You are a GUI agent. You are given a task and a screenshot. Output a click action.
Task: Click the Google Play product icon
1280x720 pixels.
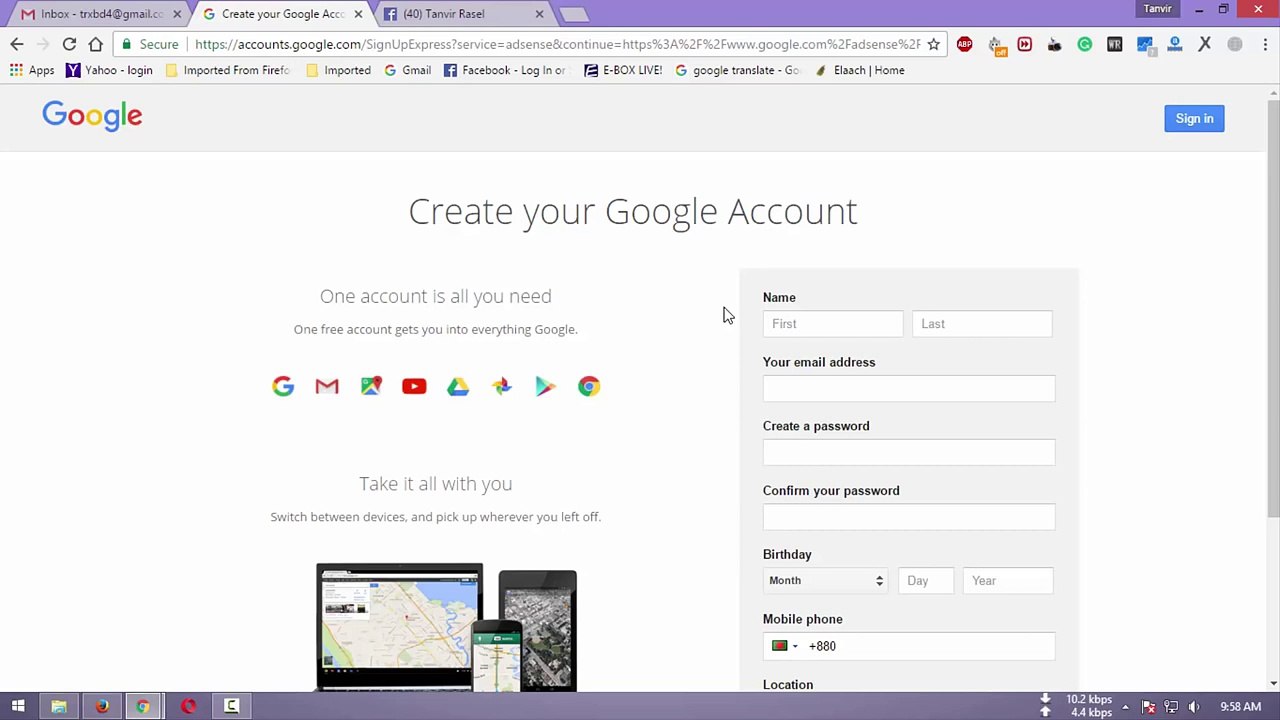pyautogui.click(x=545, y=386)
